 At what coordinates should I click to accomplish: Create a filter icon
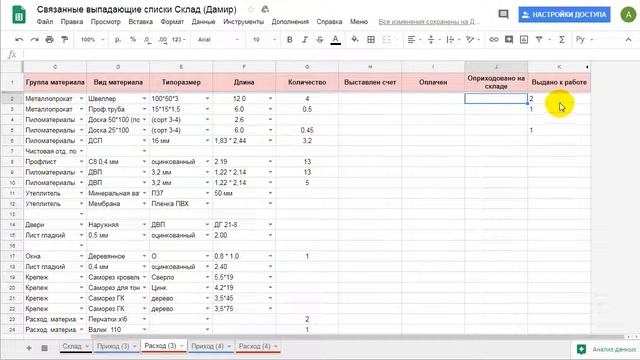[x=539, y=40]
